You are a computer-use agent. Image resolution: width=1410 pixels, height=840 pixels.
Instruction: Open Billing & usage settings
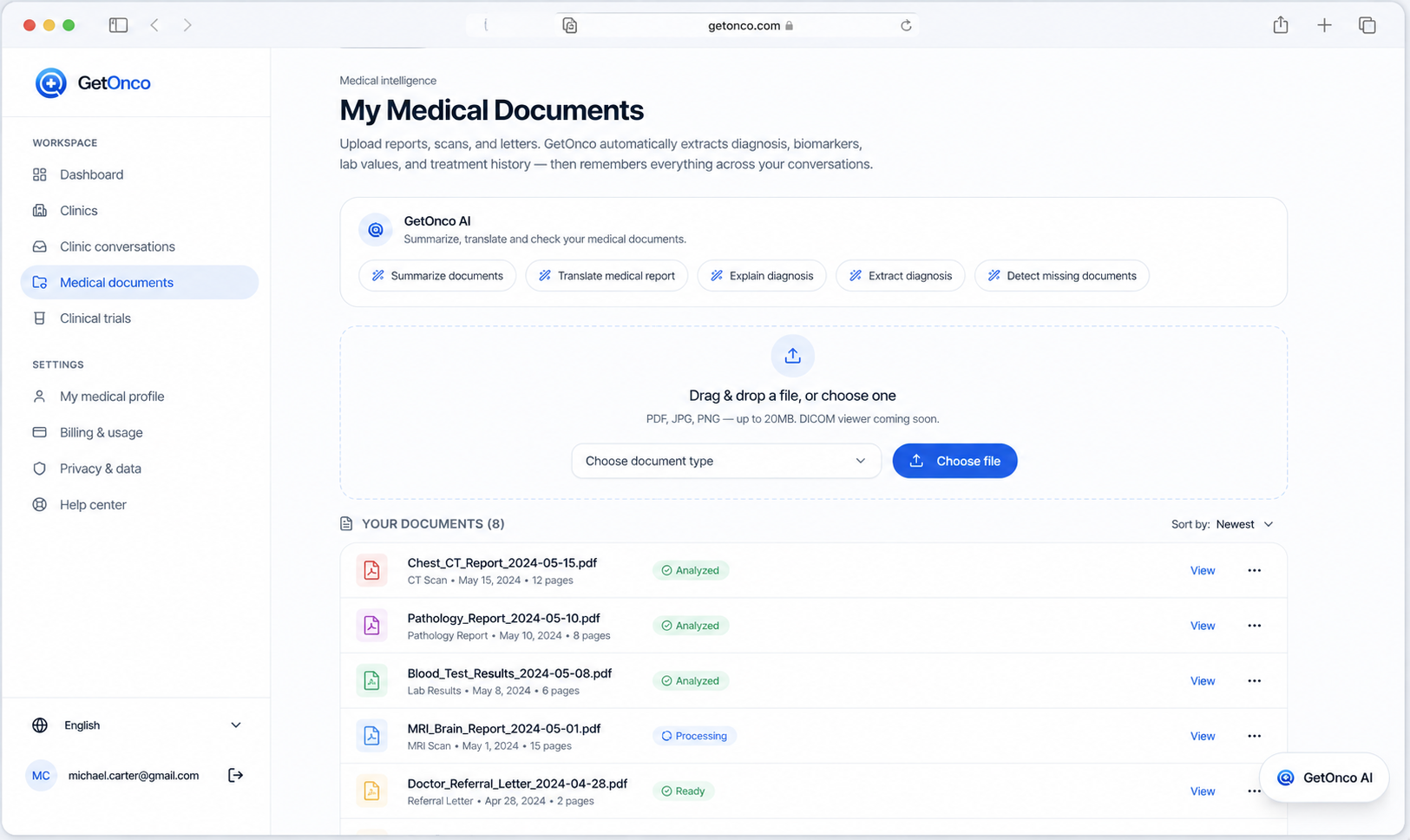click(x=139, y=432)
